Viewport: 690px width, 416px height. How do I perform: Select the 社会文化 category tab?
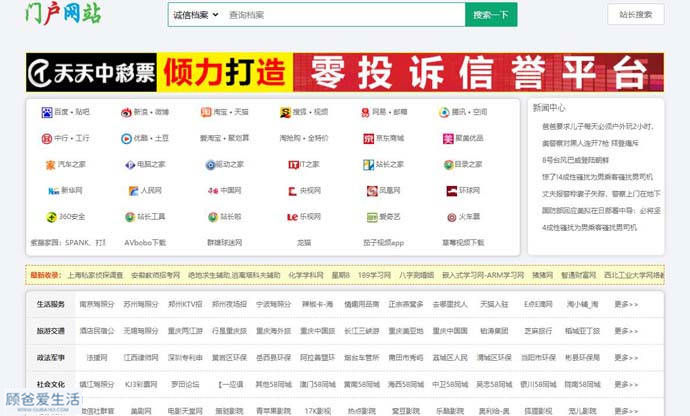click(x=51, y=384)
